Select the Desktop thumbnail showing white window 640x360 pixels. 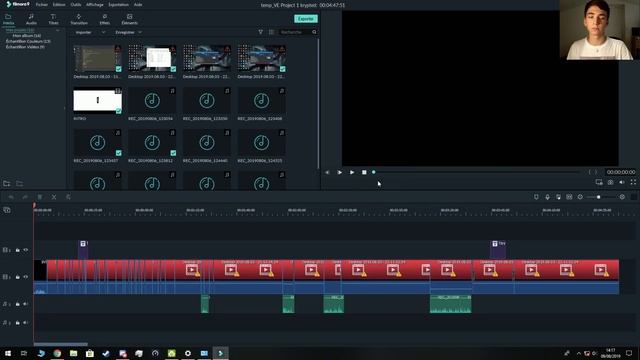click(152, 58)
